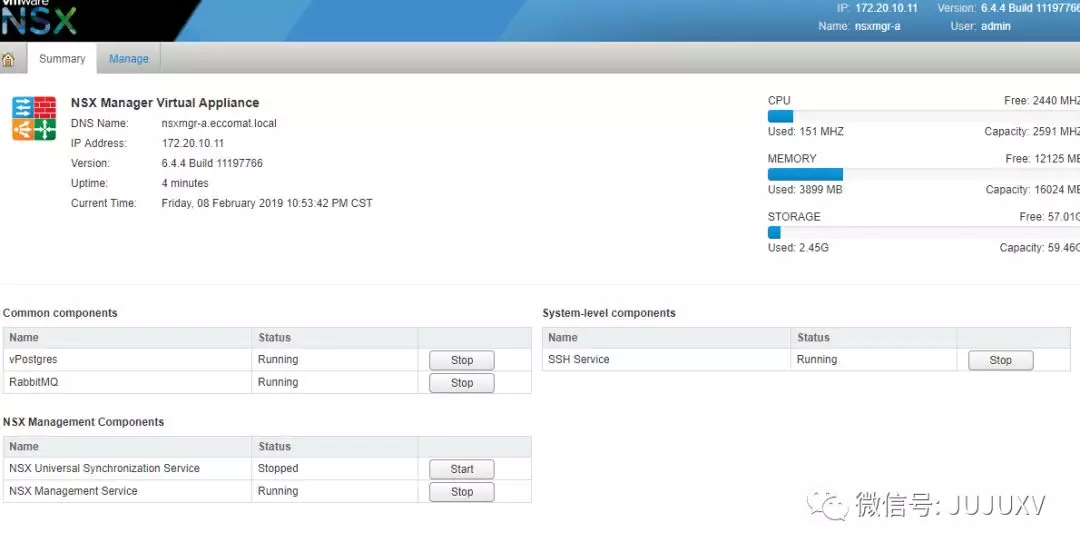Start NSX Universal Synchronization Service

tap(461, 469)
